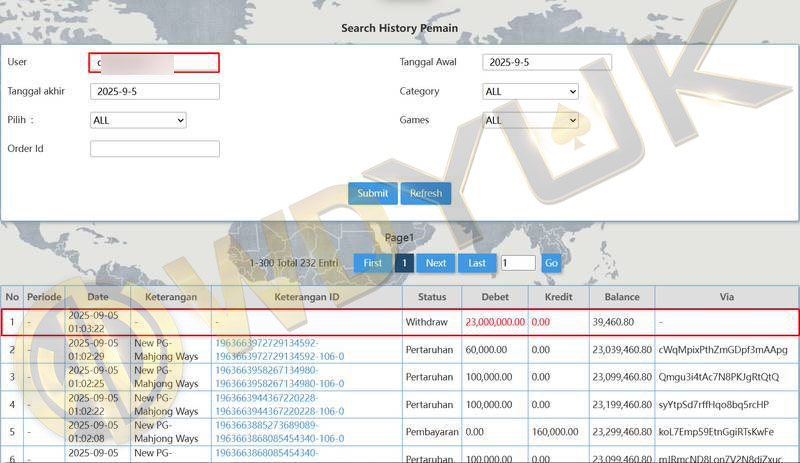Click balance 23,299,460.80
Viewport: 800px width, 463px height.
(622, 432)
